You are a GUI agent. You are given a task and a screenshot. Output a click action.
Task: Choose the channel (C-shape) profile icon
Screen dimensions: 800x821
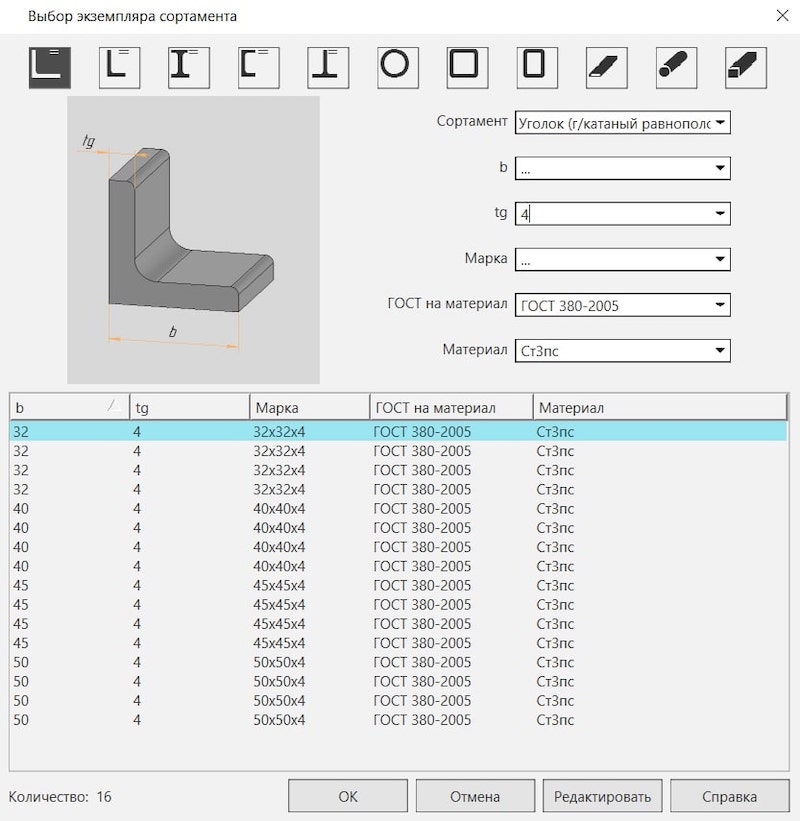click(x=259, y=68)
